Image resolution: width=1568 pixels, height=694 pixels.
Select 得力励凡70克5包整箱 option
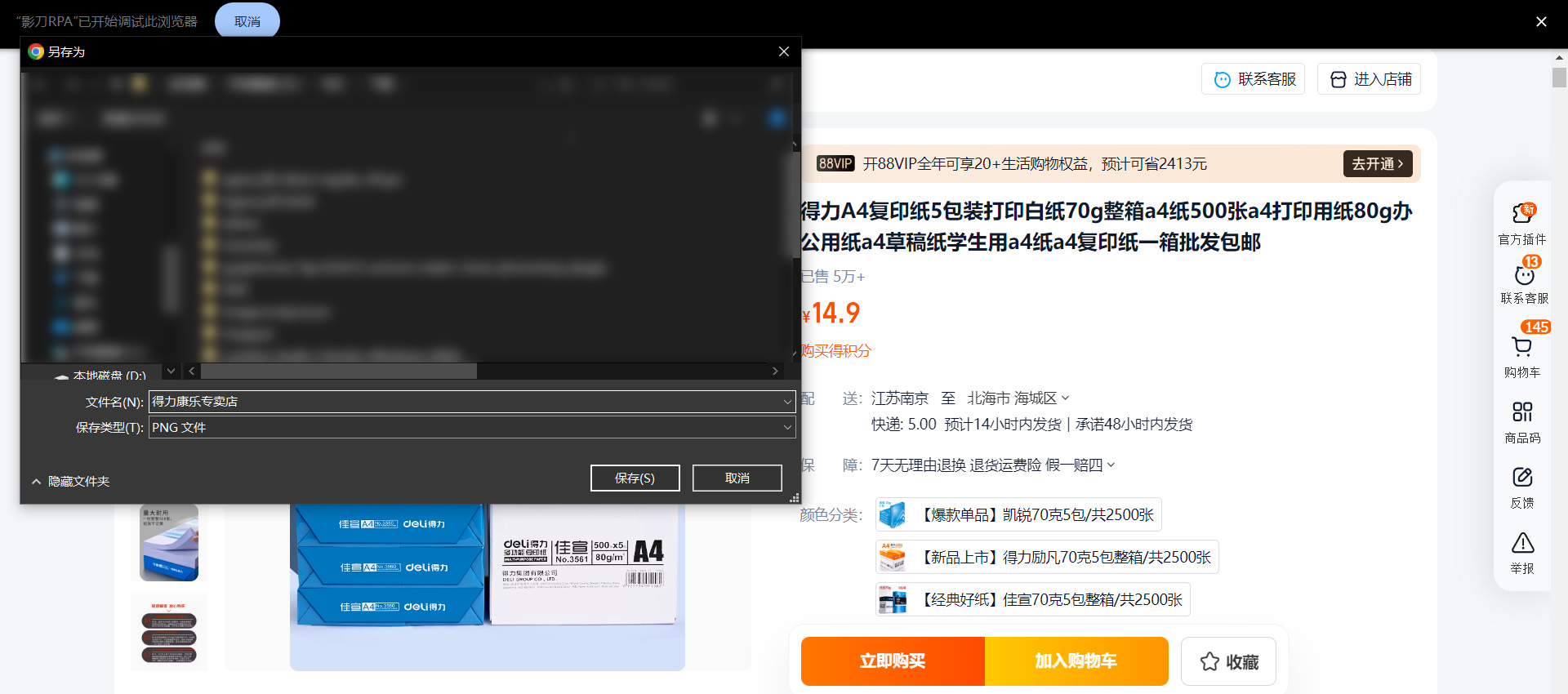[1047, 557]
